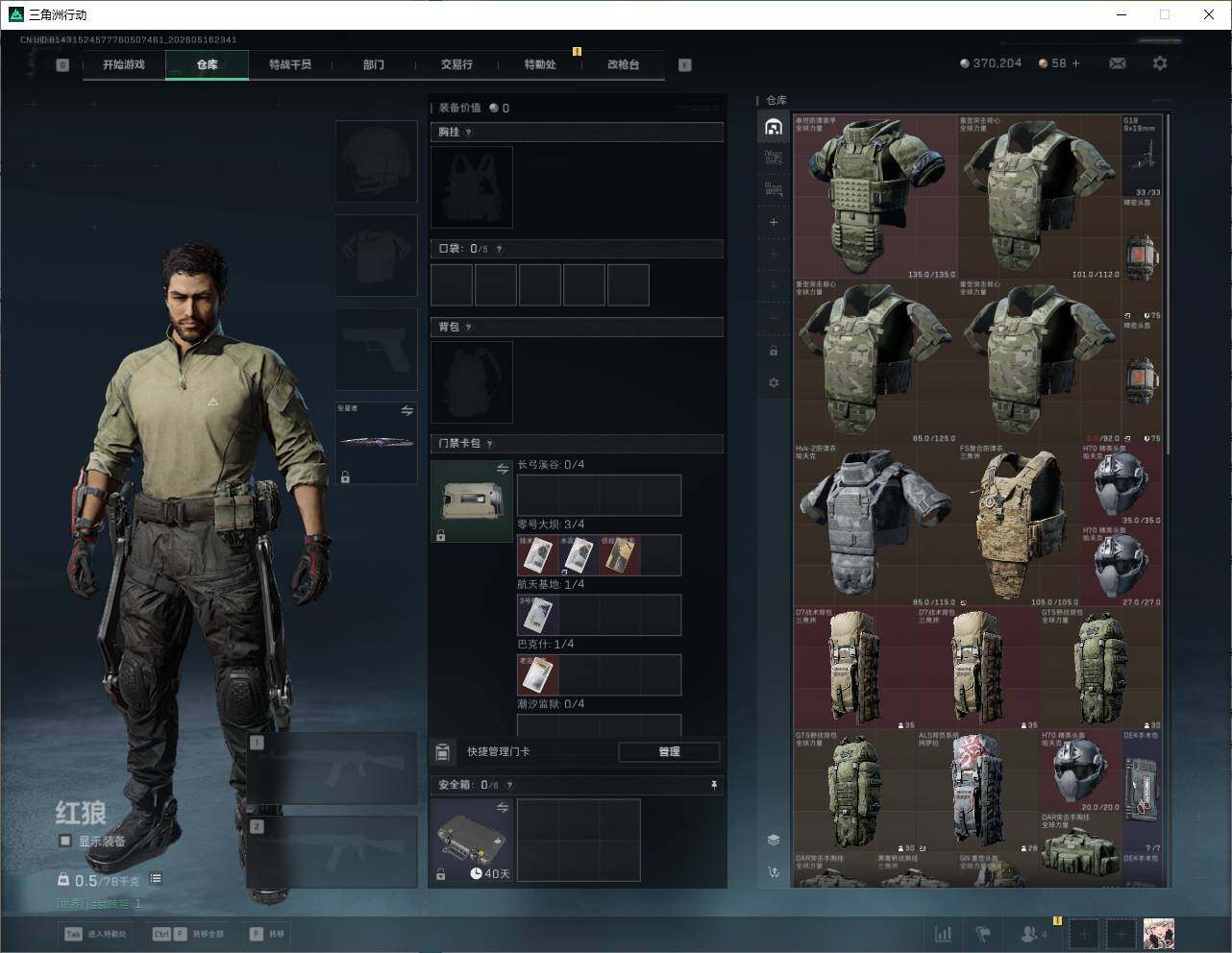The width and height of the screenshot is (1232, 953).
Task: Switch to the 特战干员 tab
Action: (x=290, y=64)
